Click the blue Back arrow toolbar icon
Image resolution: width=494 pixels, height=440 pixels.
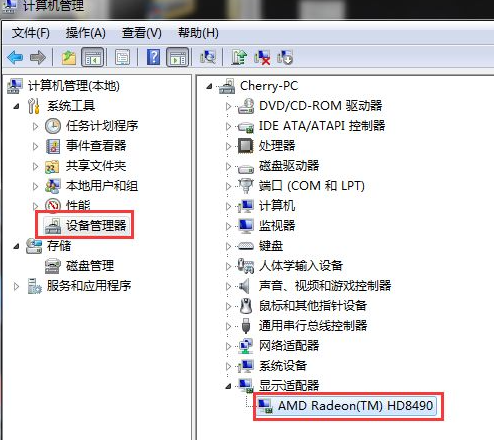point(15,58)
